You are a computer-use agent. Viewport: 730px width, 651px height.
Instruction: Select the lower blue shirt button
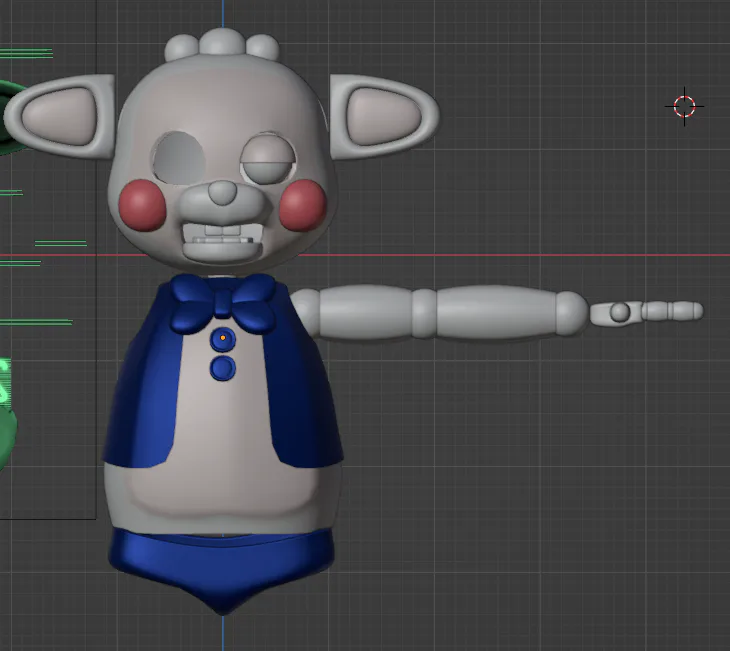[x=223, y=368]
